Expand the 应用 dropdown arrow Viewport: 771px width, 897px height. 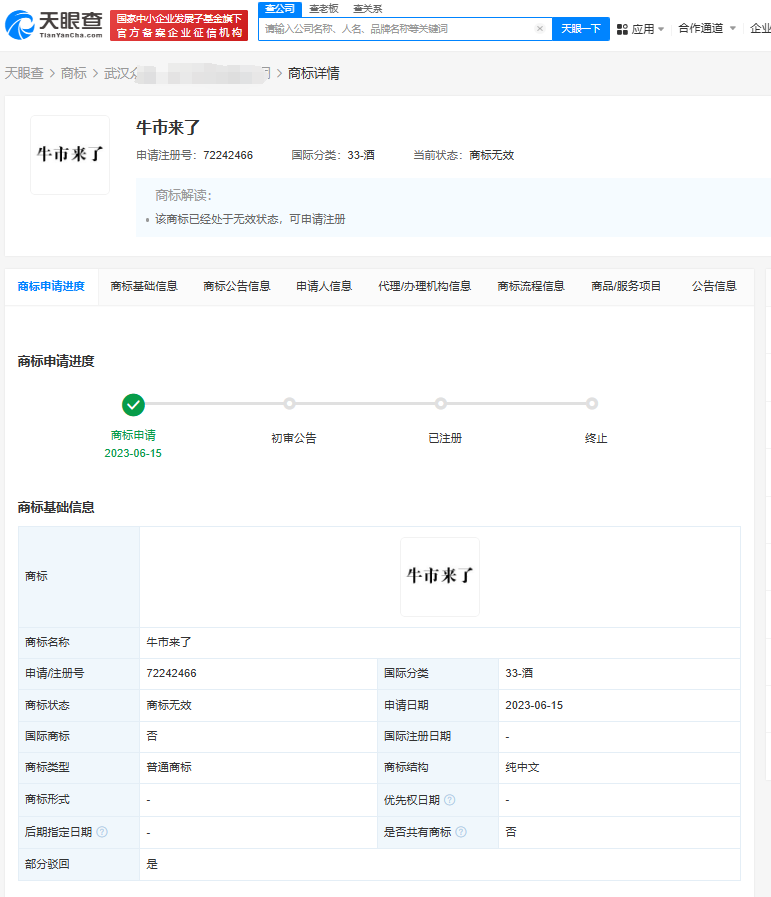click(x=661, y=29)
